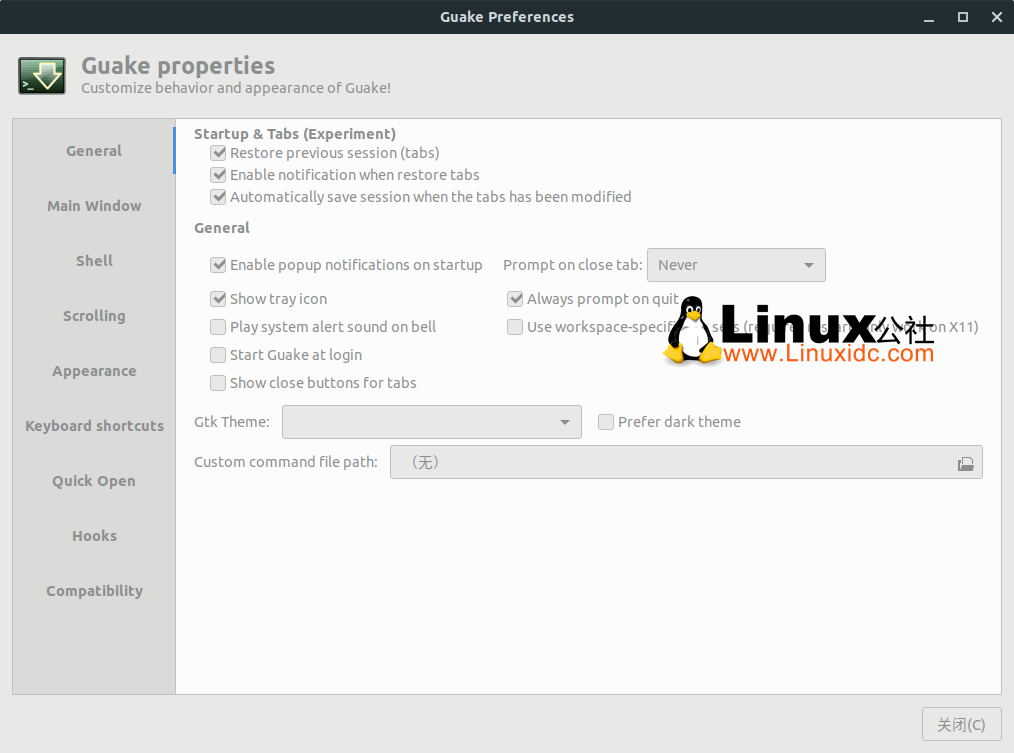
Task: Go to the Shell settings tab
Action: [94, 261]
